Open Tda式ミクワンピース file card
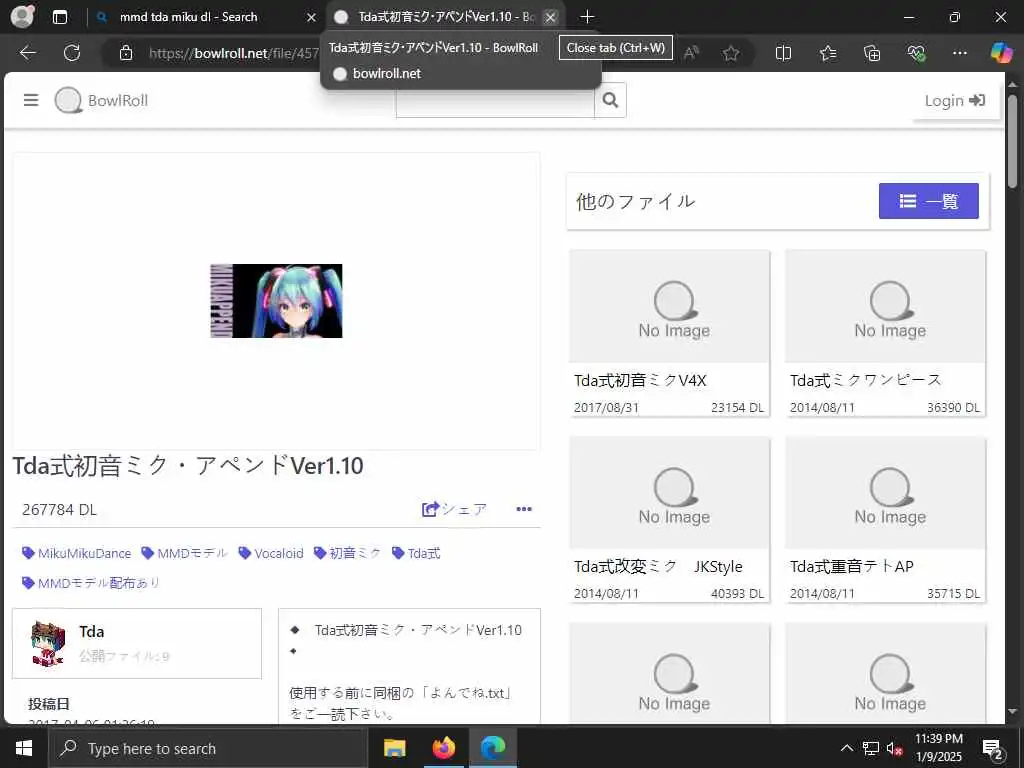The width and height of the screenshot is (1024, 768). click(885, 332)
